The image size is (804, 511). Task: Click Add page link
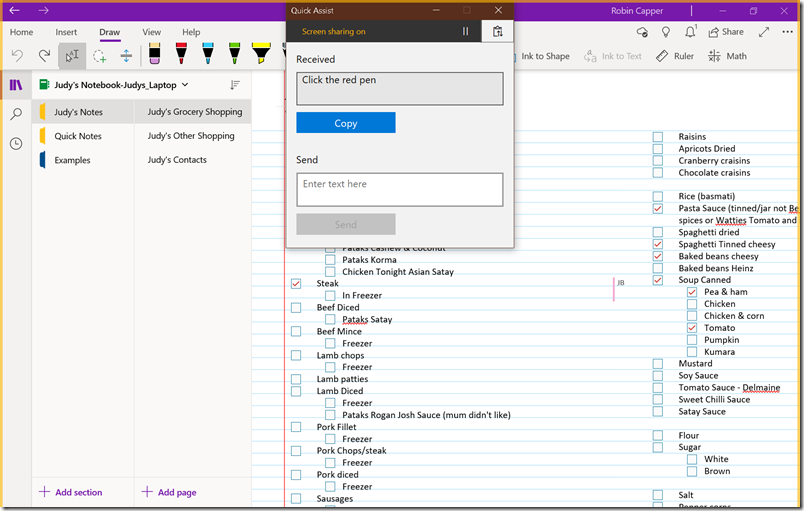[x=169, y=492]
